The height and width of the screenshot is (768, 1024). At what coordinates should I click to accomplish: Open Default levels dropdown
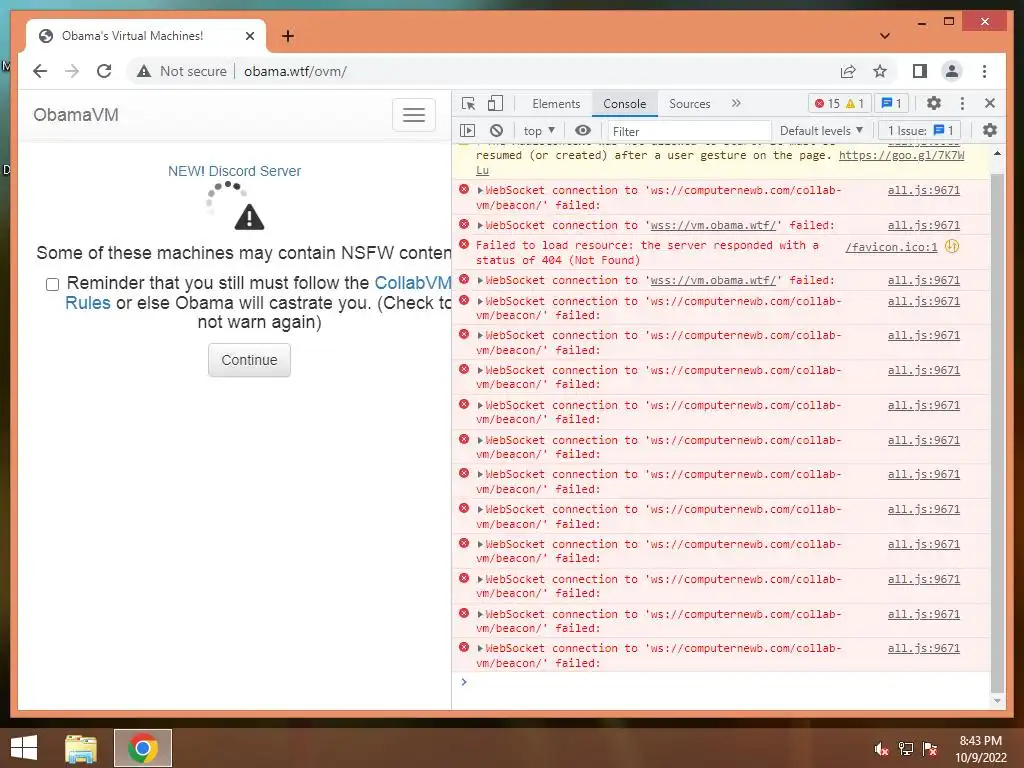(821, 131)
